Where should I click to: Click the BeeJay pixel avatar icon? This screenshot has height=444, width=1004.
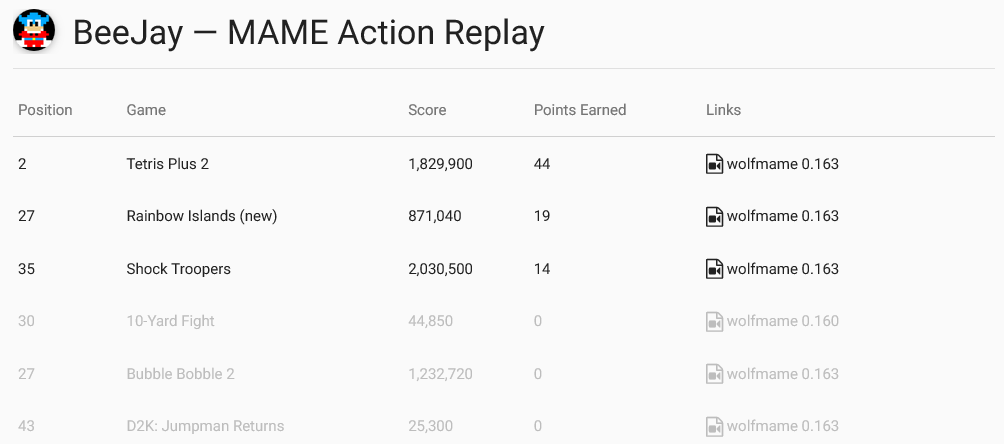(x=34, y=32)
